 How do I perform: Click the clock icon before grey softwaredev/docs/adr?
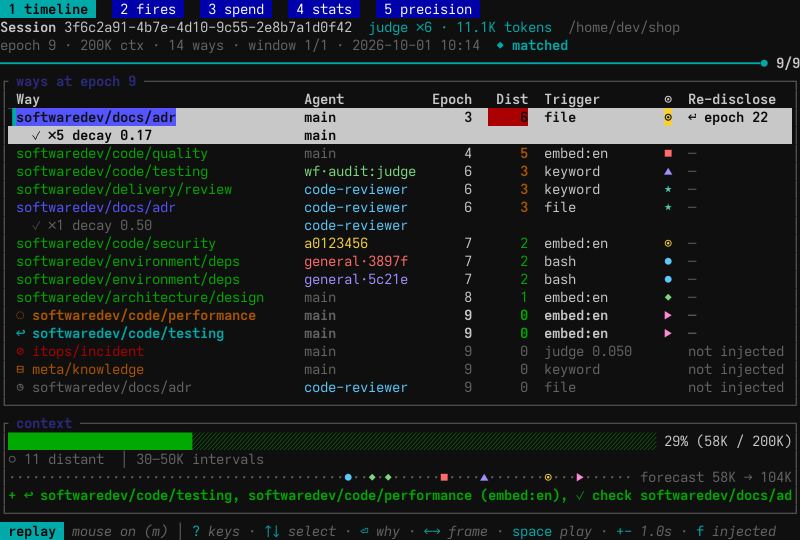(20, 387)
